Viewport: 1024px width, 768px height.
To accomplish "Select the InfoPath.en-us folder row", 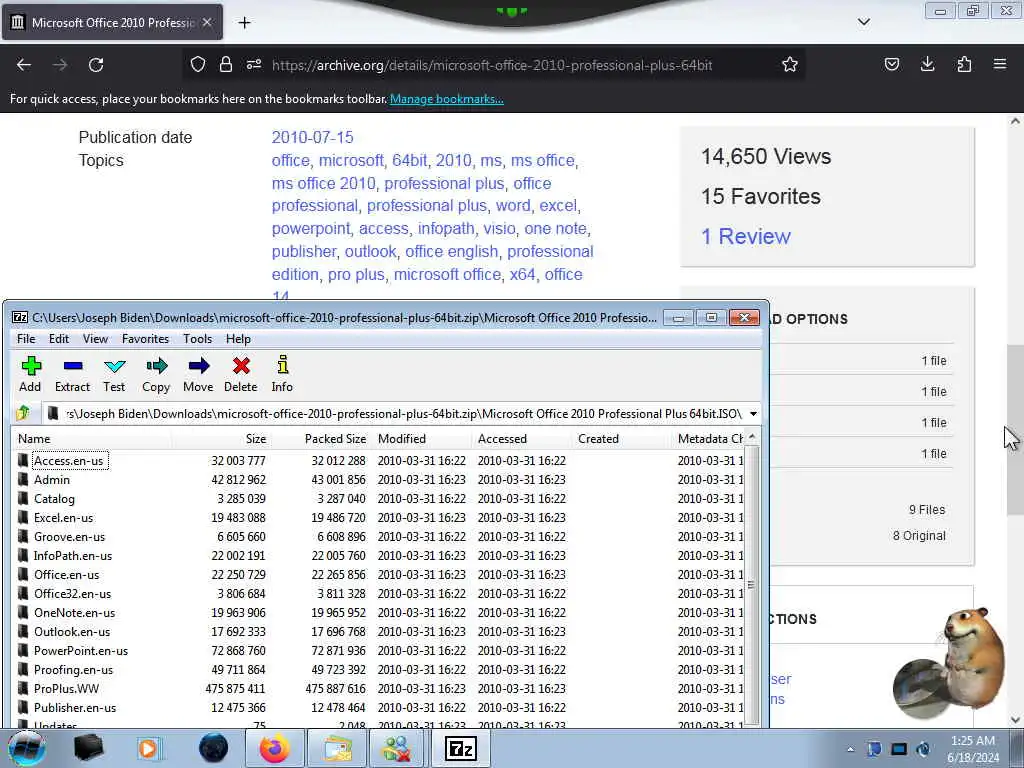I will [379, 556].
